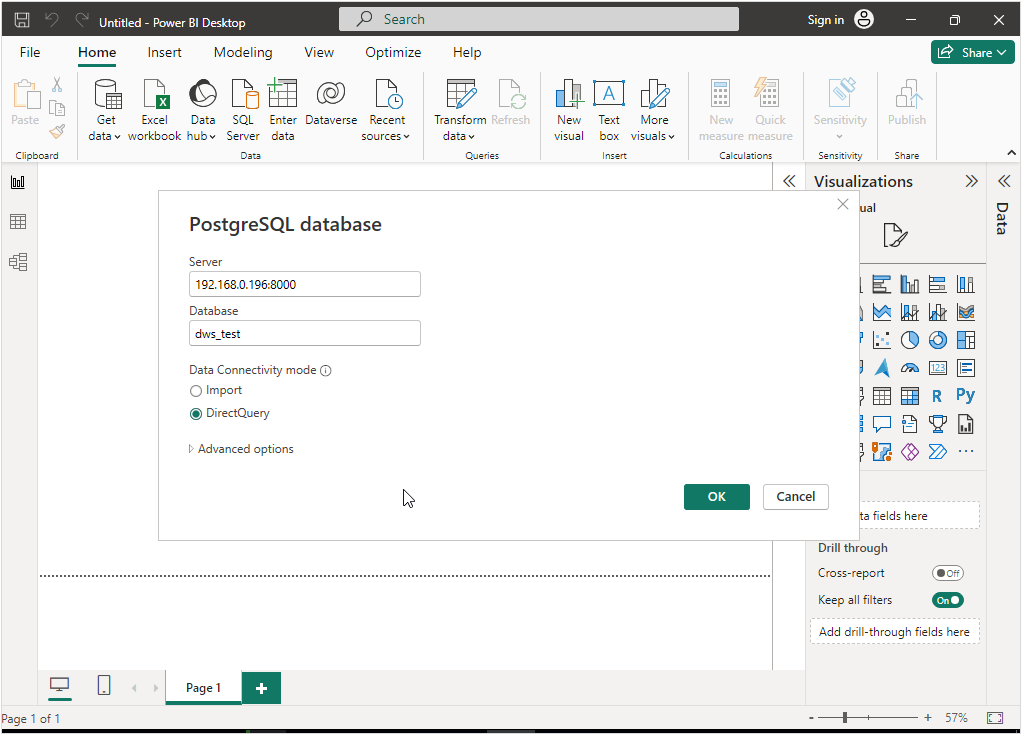Cancel the PostgreSQL database dialog
The height and width of the screenshot is (735, 1023).
(x=795, y=497)
